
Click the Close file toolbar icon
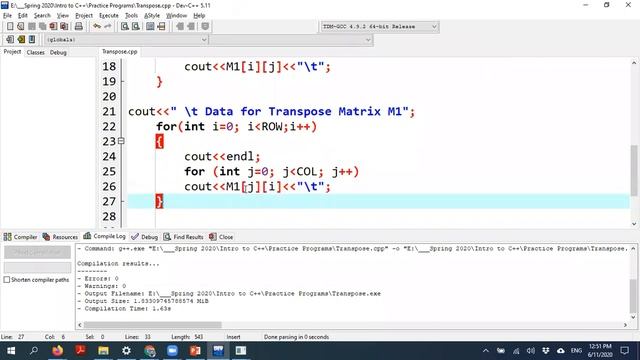click(53, 27)
